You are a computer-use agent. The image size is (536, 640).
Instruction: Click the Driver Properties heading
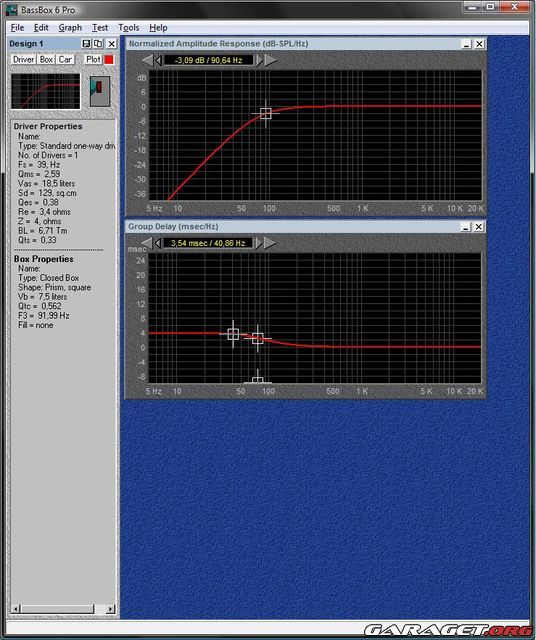coord(48,127)
